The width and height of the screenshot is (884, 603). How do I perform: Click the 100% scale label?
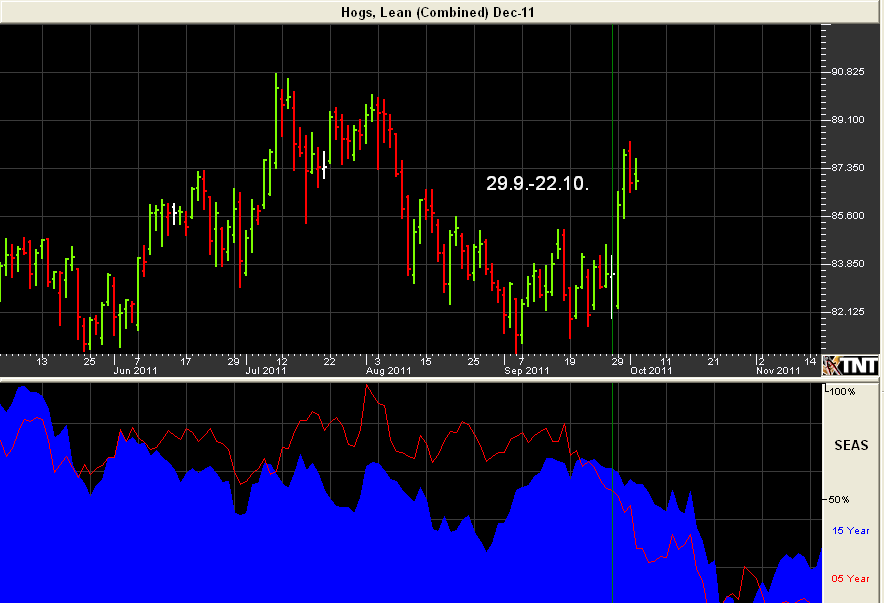coord(842,391)
